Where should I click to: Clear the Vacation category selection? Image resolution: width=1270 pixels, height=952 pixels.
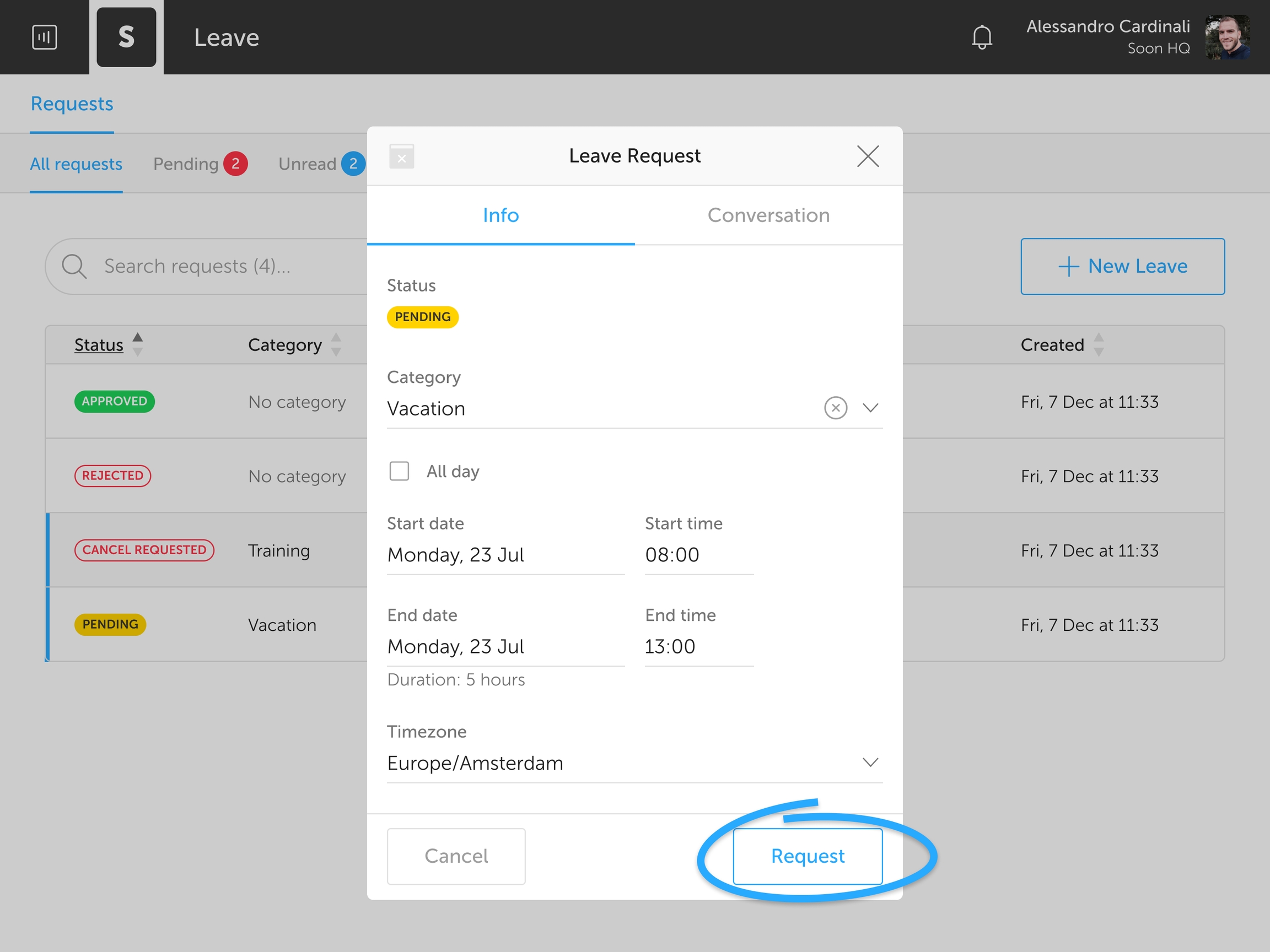836,408
